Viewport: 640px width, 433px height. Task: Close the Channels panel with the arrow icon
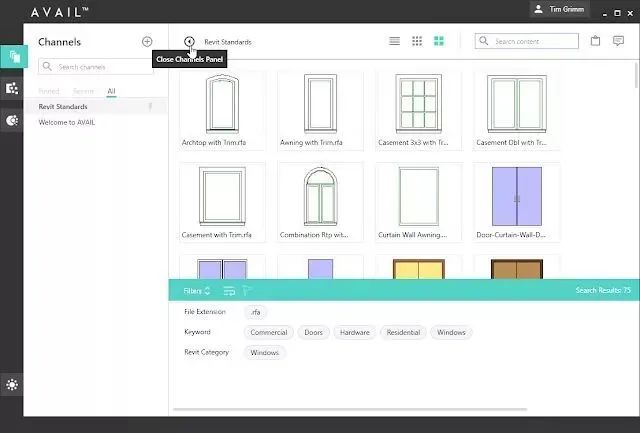click(189, 41)
